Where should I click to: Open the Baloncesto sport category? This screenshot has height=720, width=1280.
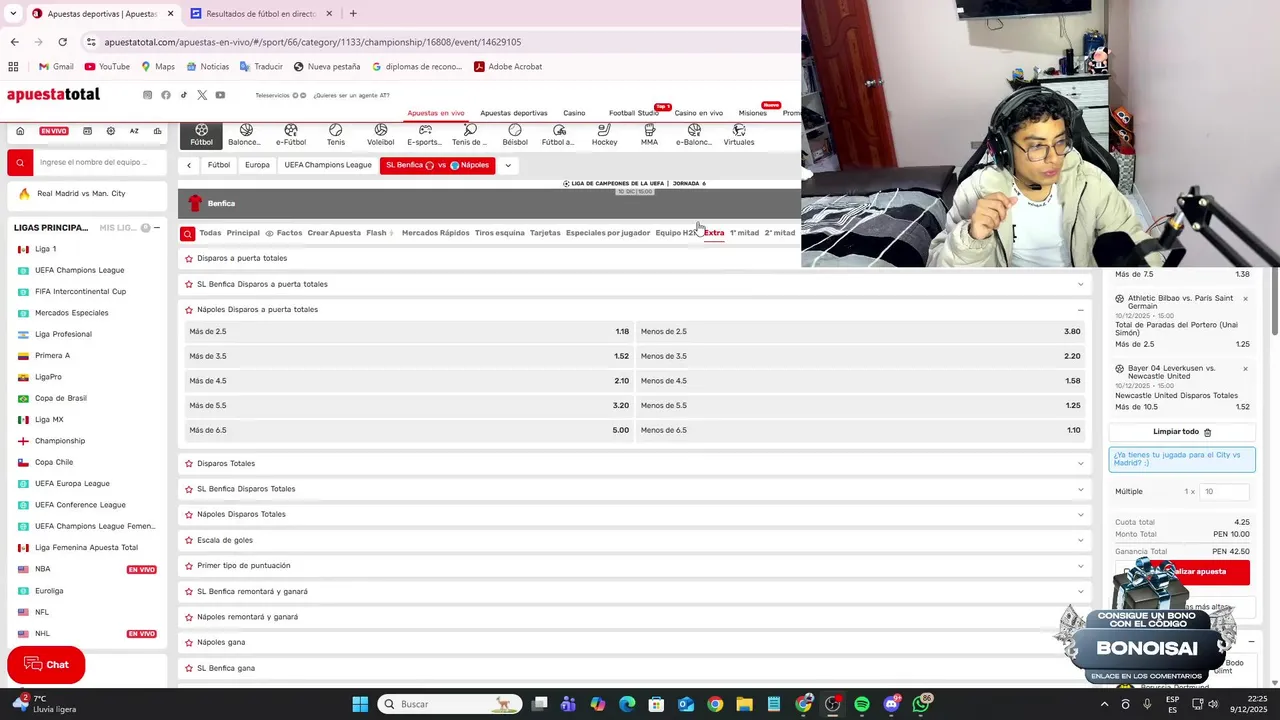tap(246, 135)
